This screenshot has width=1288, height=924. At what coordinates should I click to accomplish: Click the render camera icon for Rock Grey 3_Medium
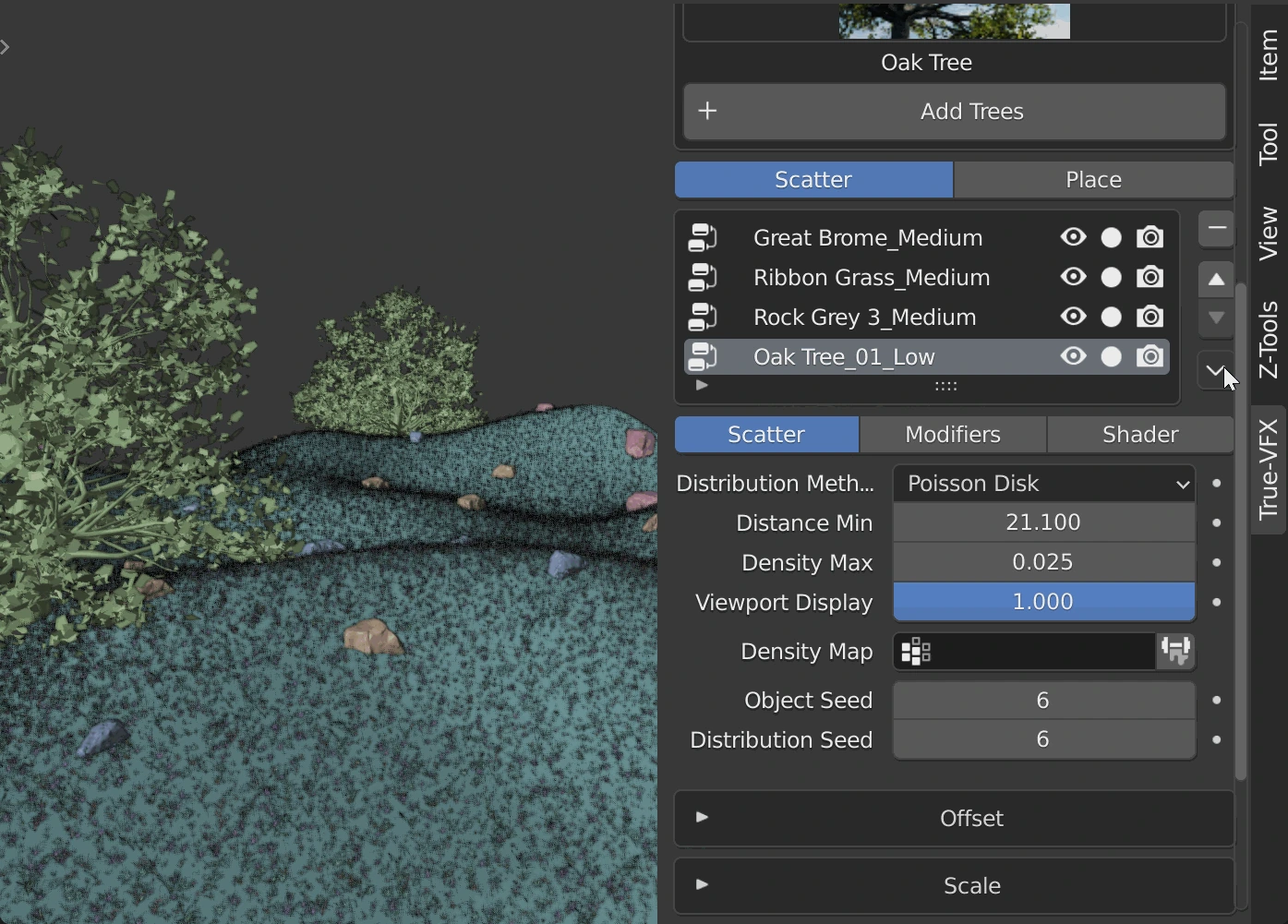click(1150, 317)
